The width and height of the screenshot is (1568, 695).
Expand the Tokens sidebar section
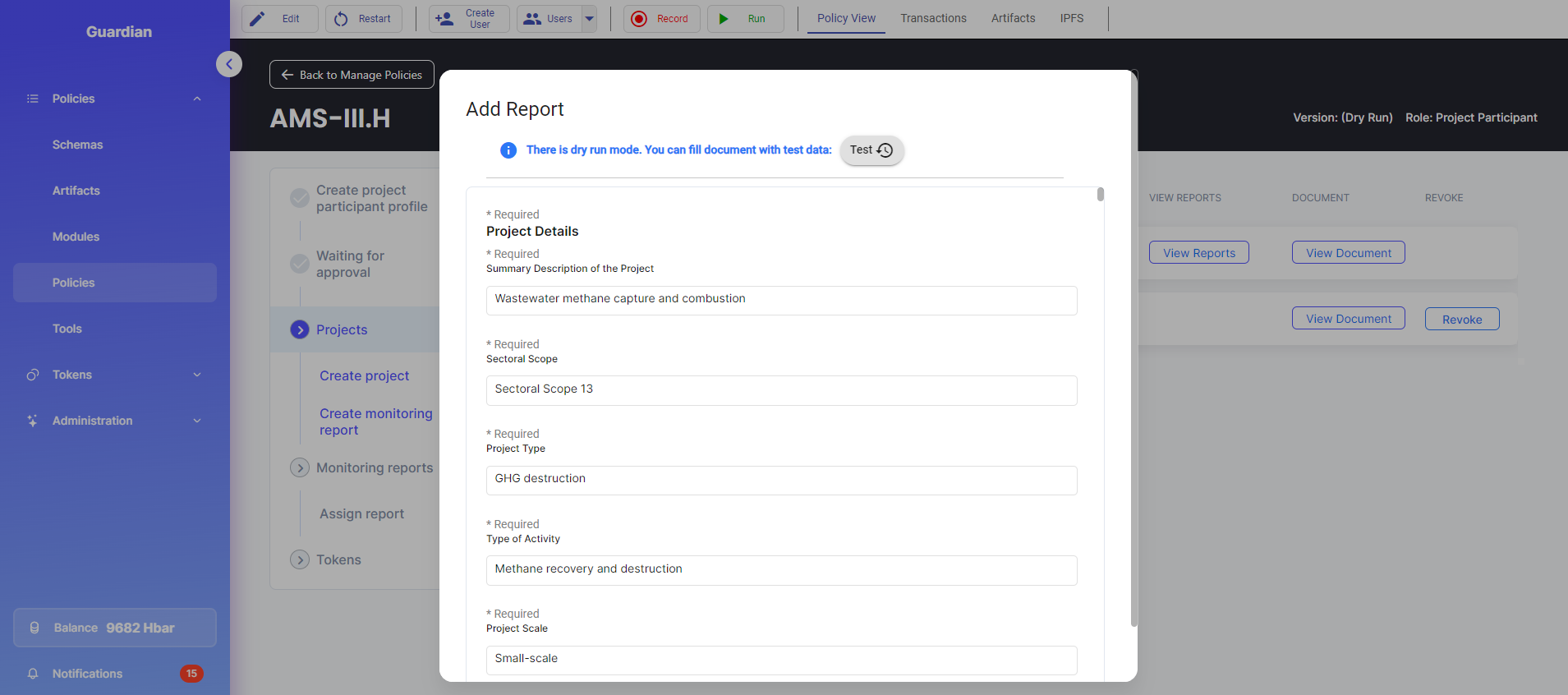pos(197,375)
